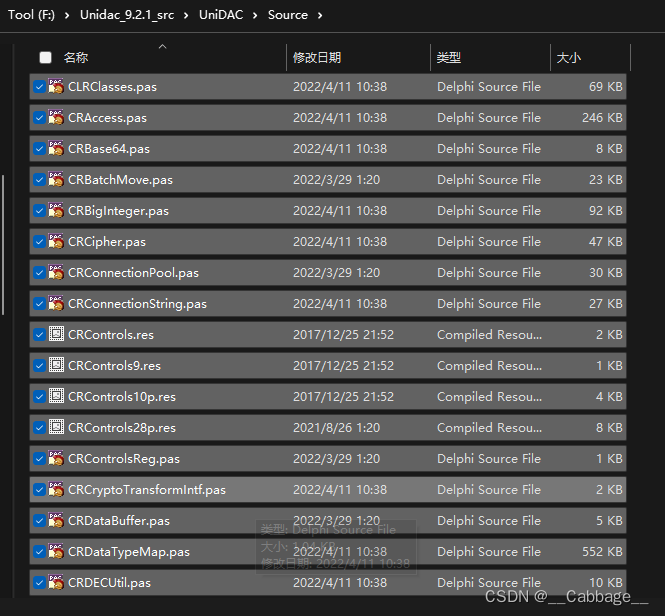Click the CRControls28p.res resource icon
This screenshot has width=665, height=616.
(x=56, y=427)
